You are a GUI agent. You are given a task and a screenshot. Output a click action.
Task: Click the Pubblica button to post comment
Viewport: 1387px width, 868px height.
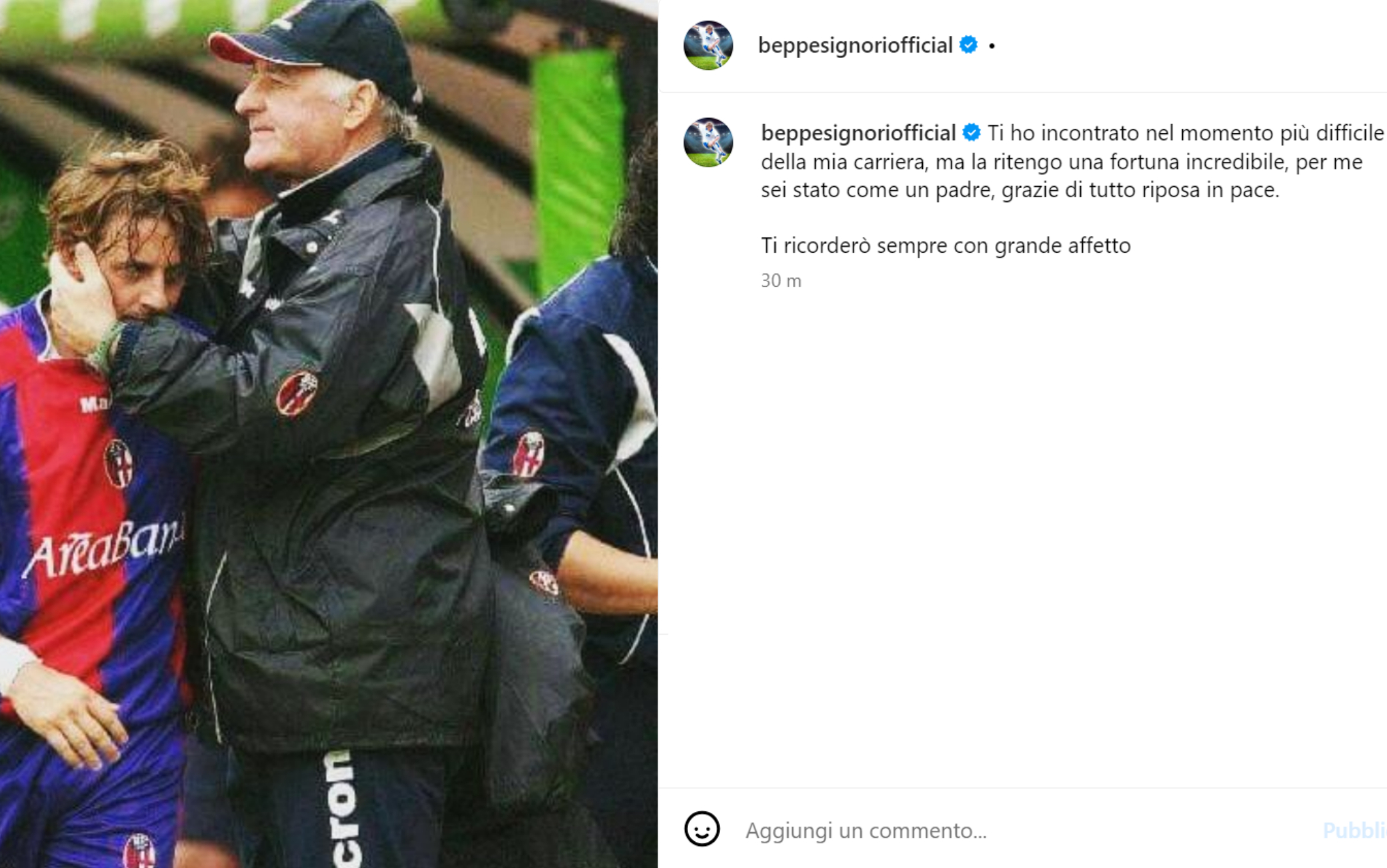pos(1354,830)
